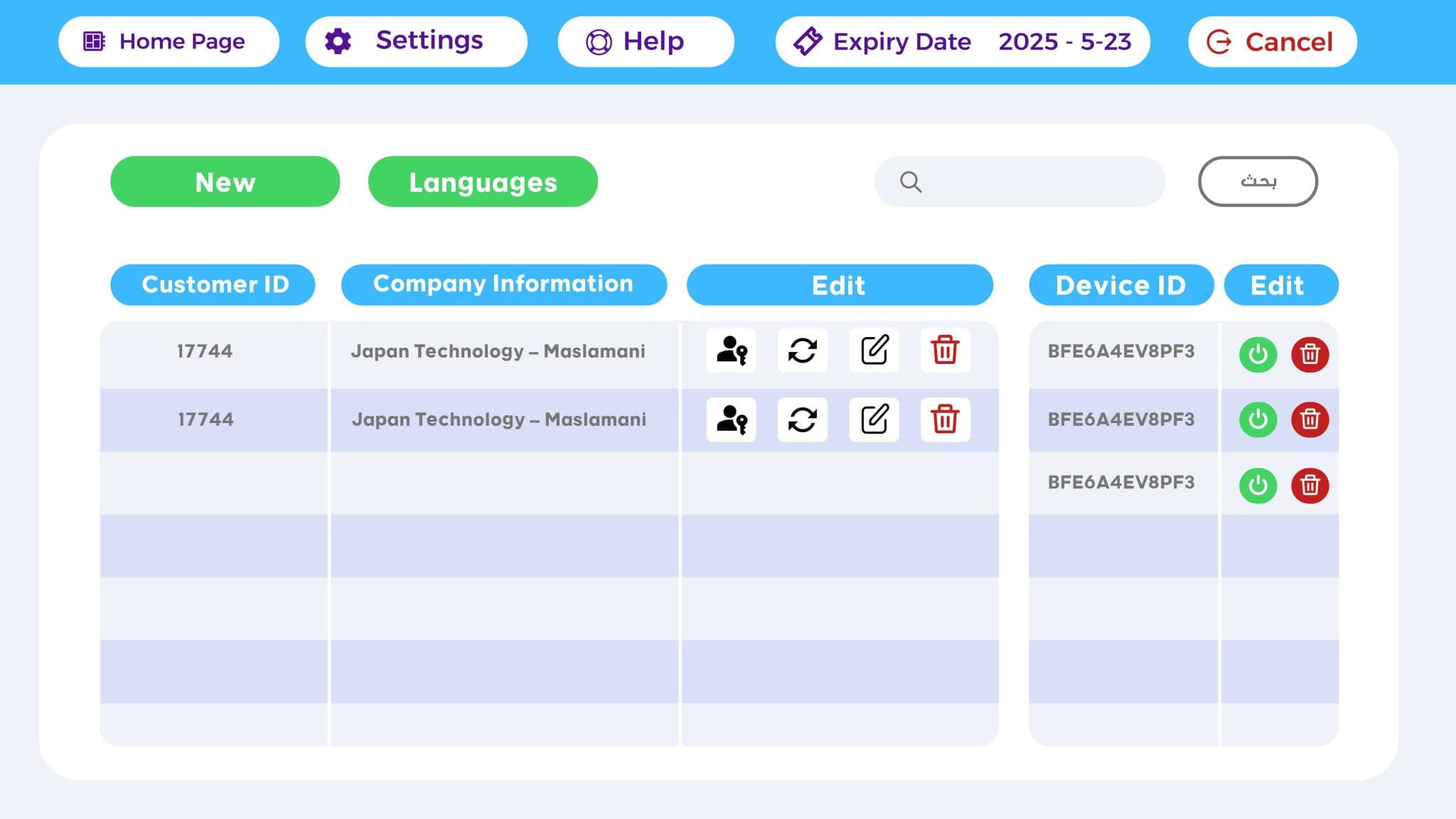The height and width of the screenshot is (819, 1456).
Task: Click edit pencil icon in second customer row
Action: click(874, 419)
